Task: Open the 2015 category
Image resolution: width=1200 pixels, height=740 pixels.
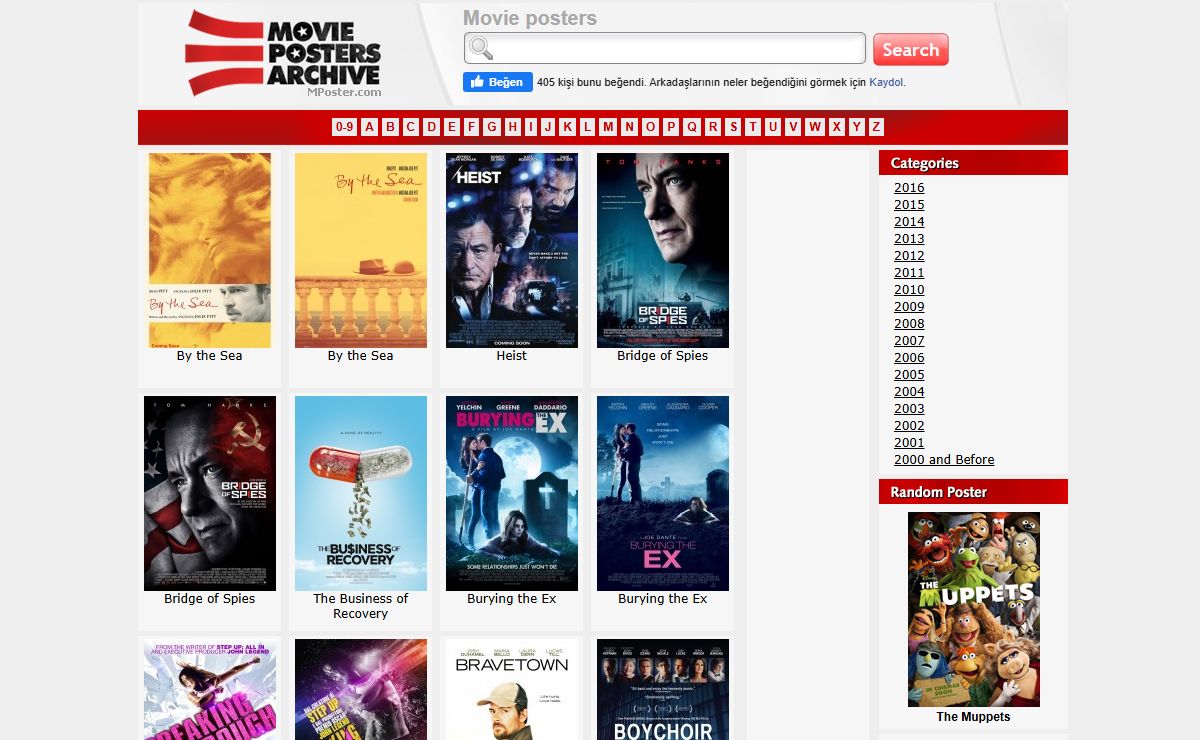Action: [909, 205]
